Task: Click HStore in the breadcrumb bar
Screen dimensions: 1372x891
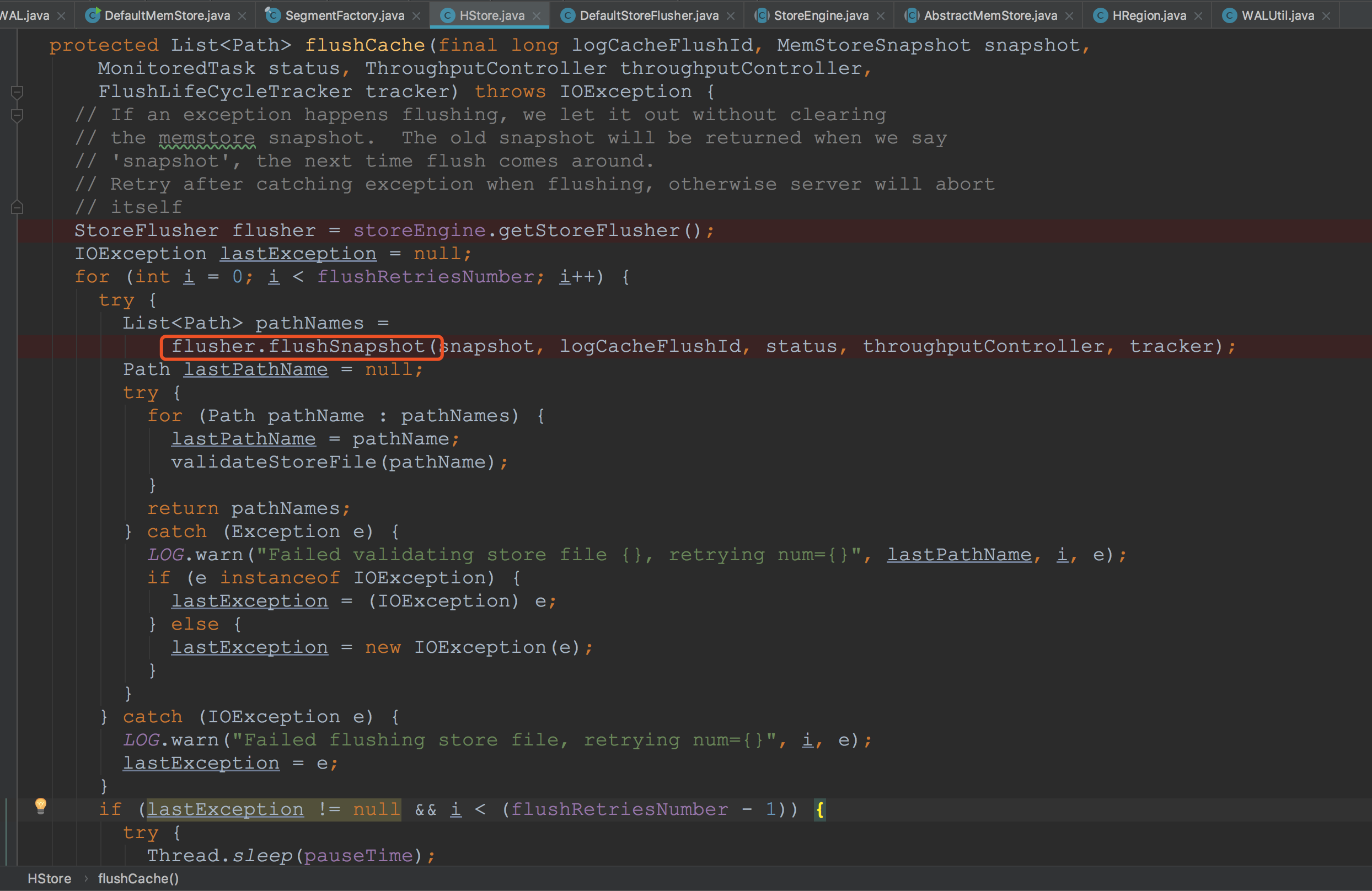Action: click(x=50, y=878)
